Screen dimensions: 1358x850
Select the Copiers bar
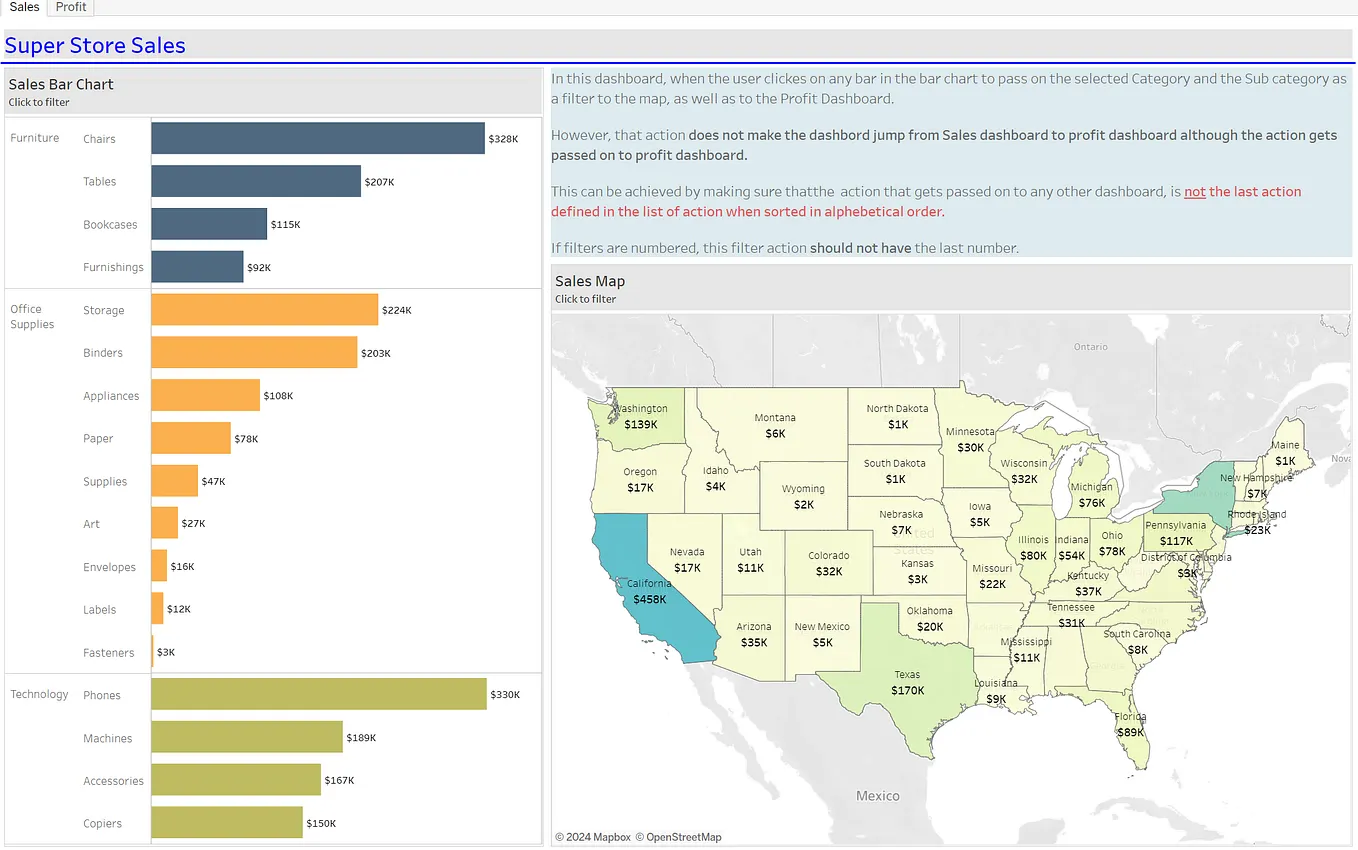(227, 822)
